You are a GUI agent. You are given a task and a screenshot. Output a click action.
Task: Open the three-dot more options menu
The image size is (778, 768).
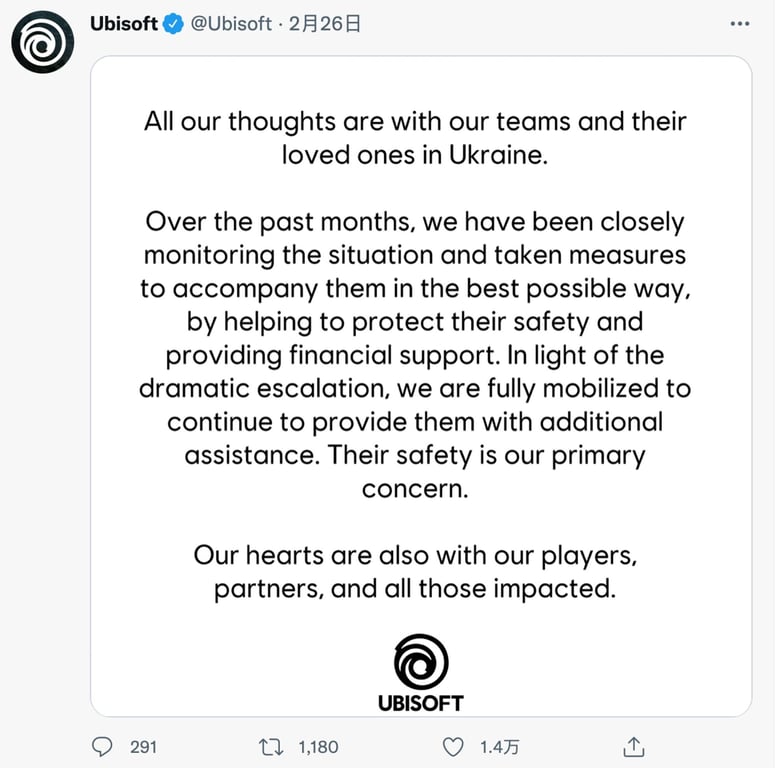tap(740, 23)
